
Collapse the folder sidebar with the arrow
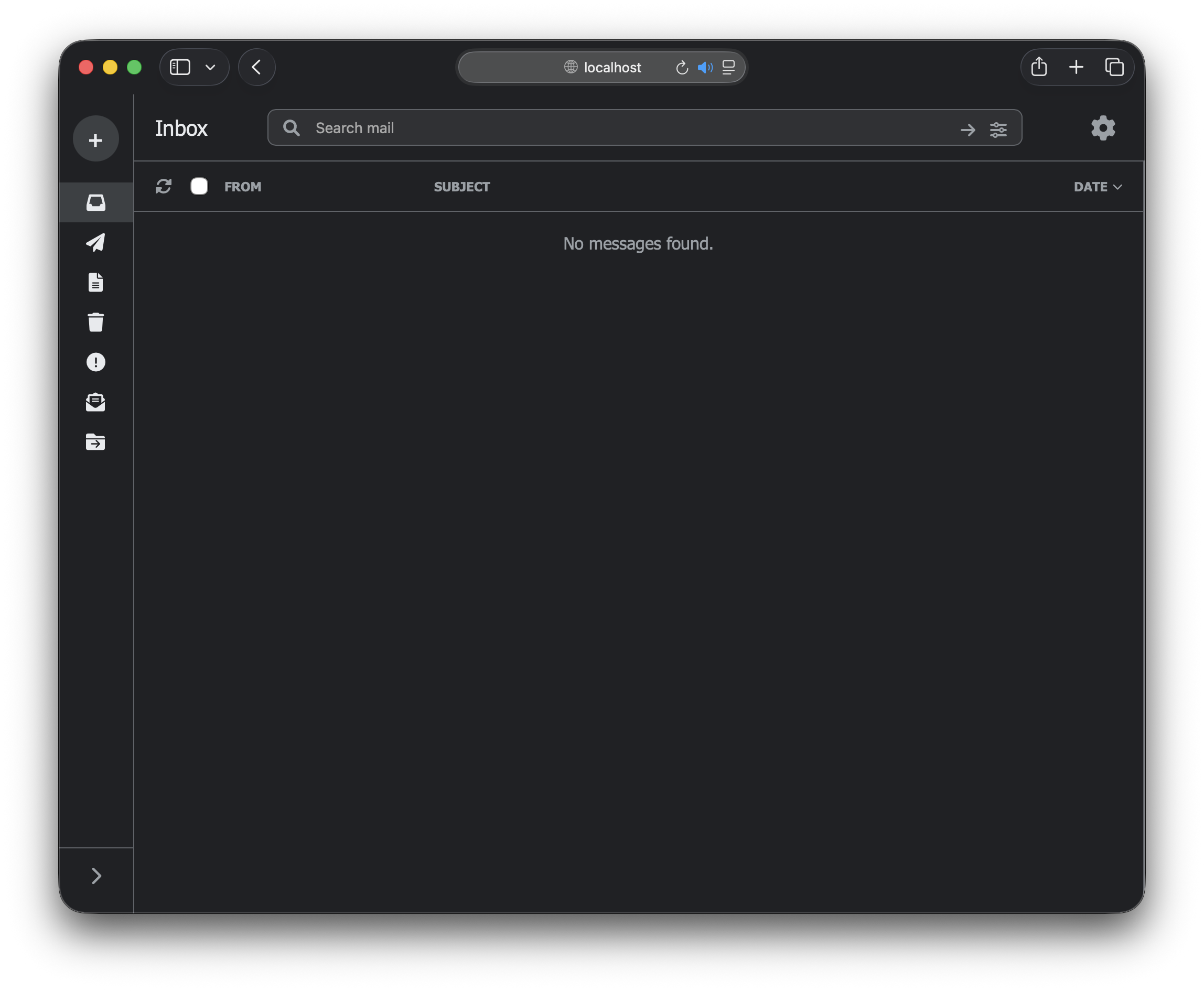(96, 876)
